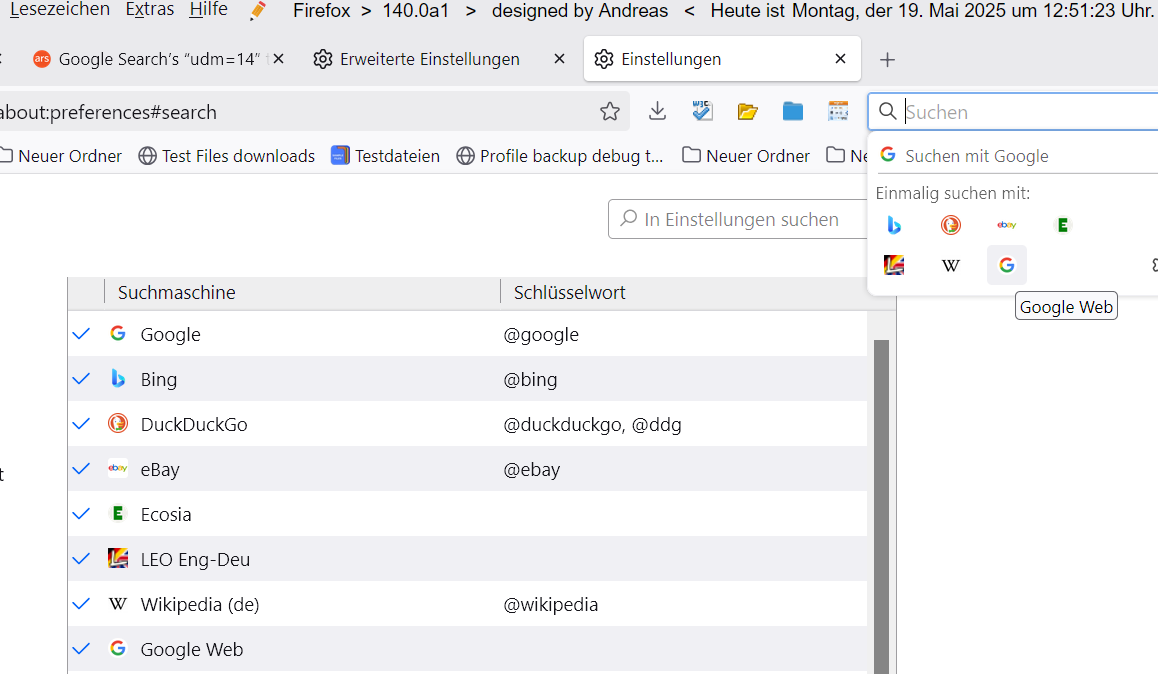Search once with Wikipedia icon
The image size is (1158, 674).
pos(950,265)
